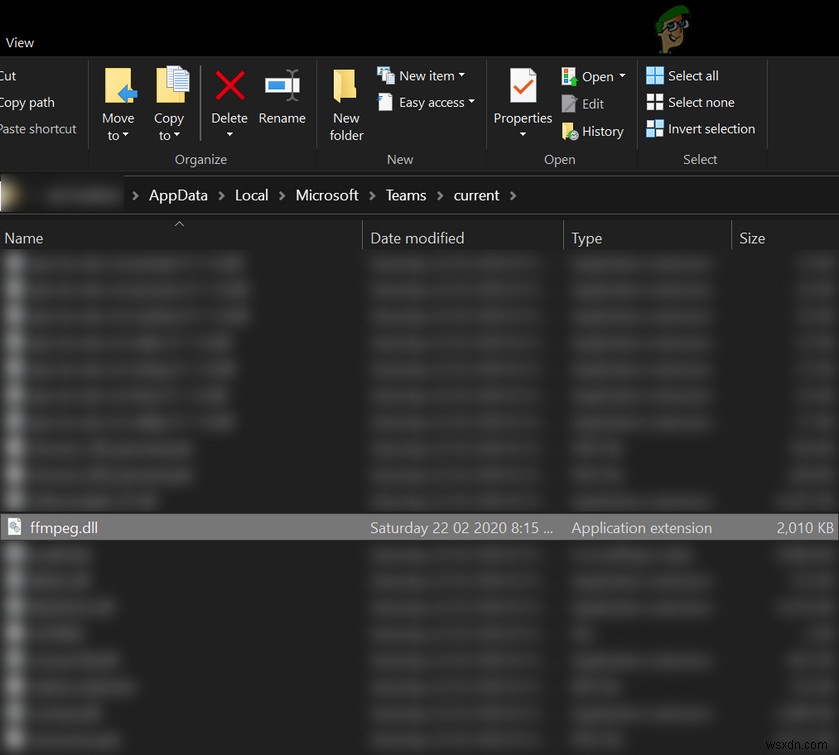Click the Select none icon
The image size is (839, 755).
(654, 102)
